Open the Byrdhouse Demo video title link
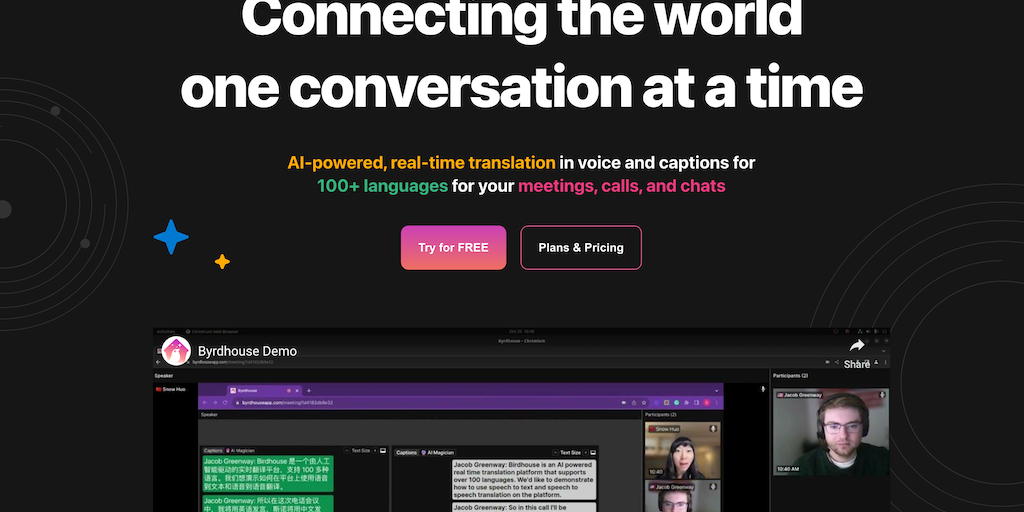Image resolution: width=1024 pixels, height=512 pixels. [x=247, y=351]
